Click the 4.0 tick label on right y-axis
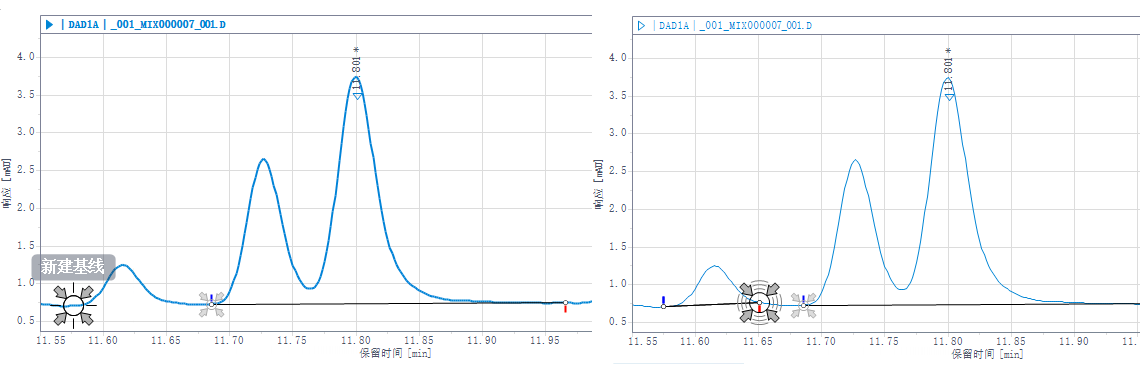Image resolution: width=1140 pixels, height=375 pixels. coord(617,57)
